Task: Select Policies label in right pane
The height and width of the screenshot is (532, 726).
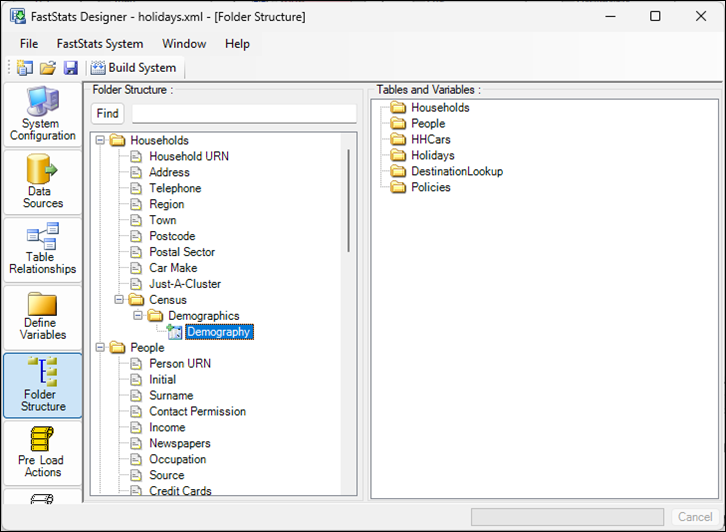Action: tap(431, 187)
